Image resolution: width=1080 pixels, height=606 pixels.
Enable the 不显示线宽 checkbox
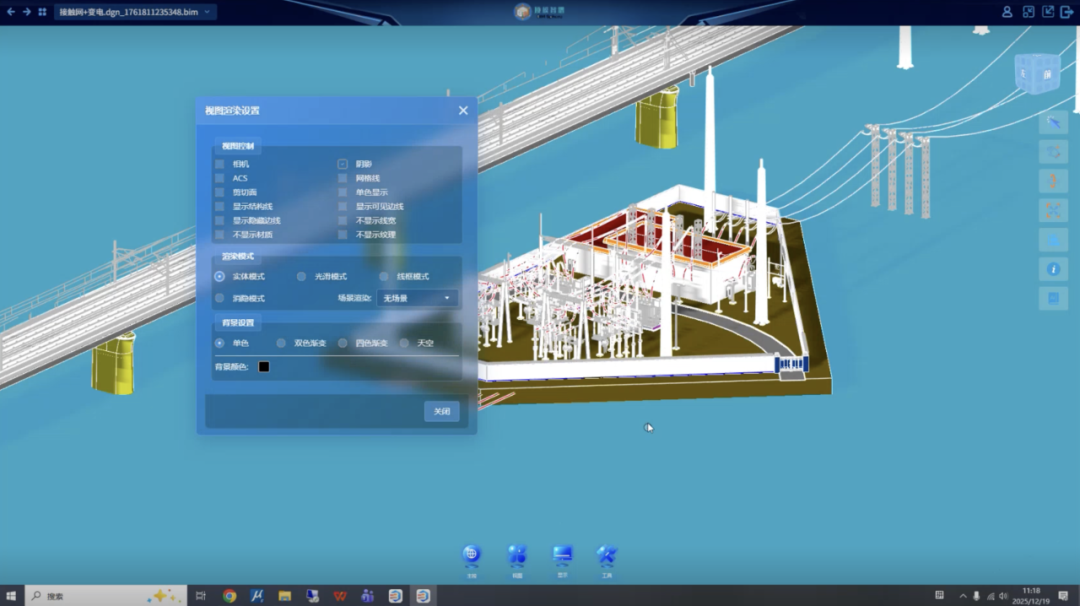coord(342,220)
